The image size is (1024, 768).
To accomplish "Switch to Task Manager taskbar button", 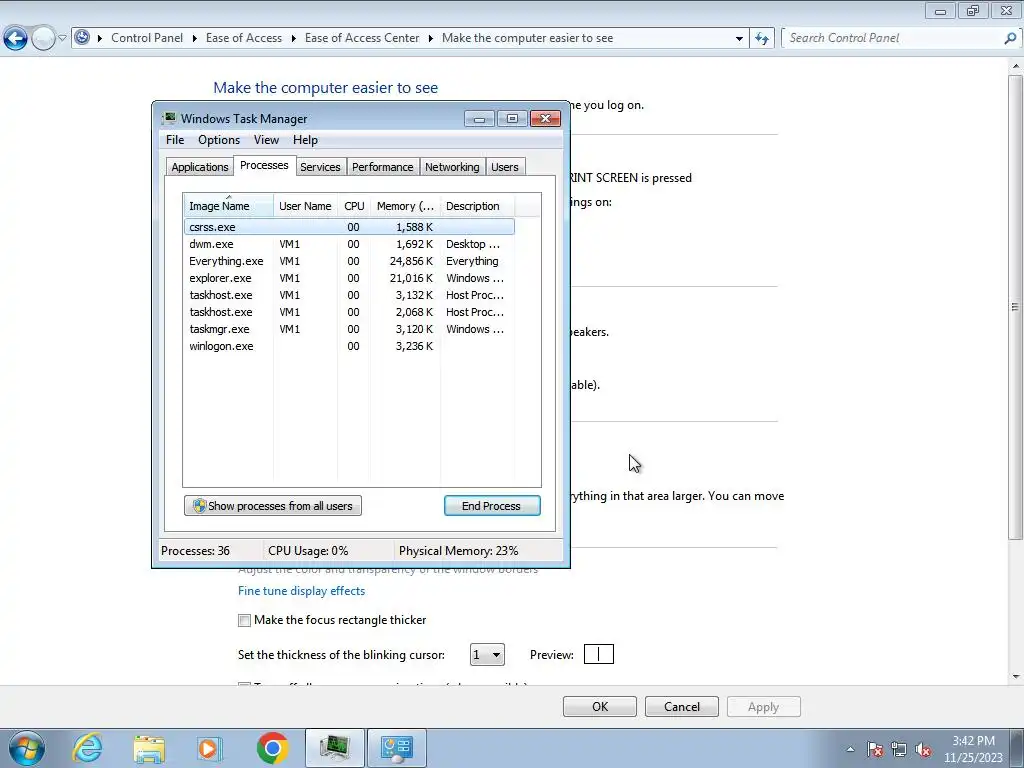I will [x=334, y=748].
